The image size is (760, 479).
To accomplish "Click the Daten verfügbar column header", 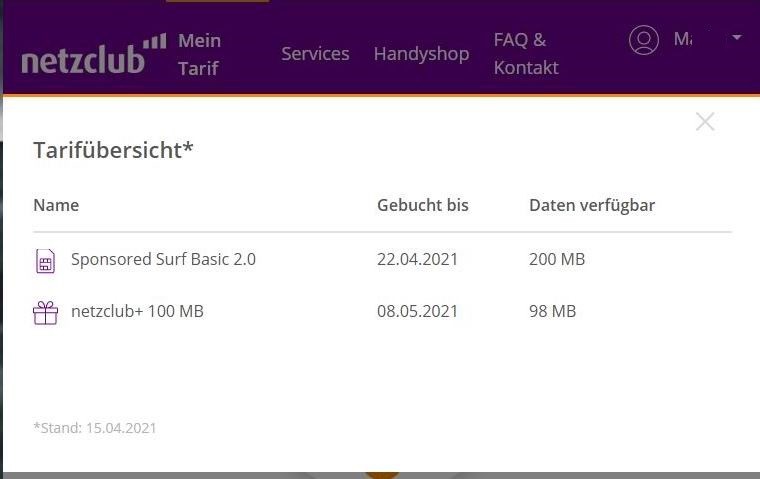I will [592, 206].
